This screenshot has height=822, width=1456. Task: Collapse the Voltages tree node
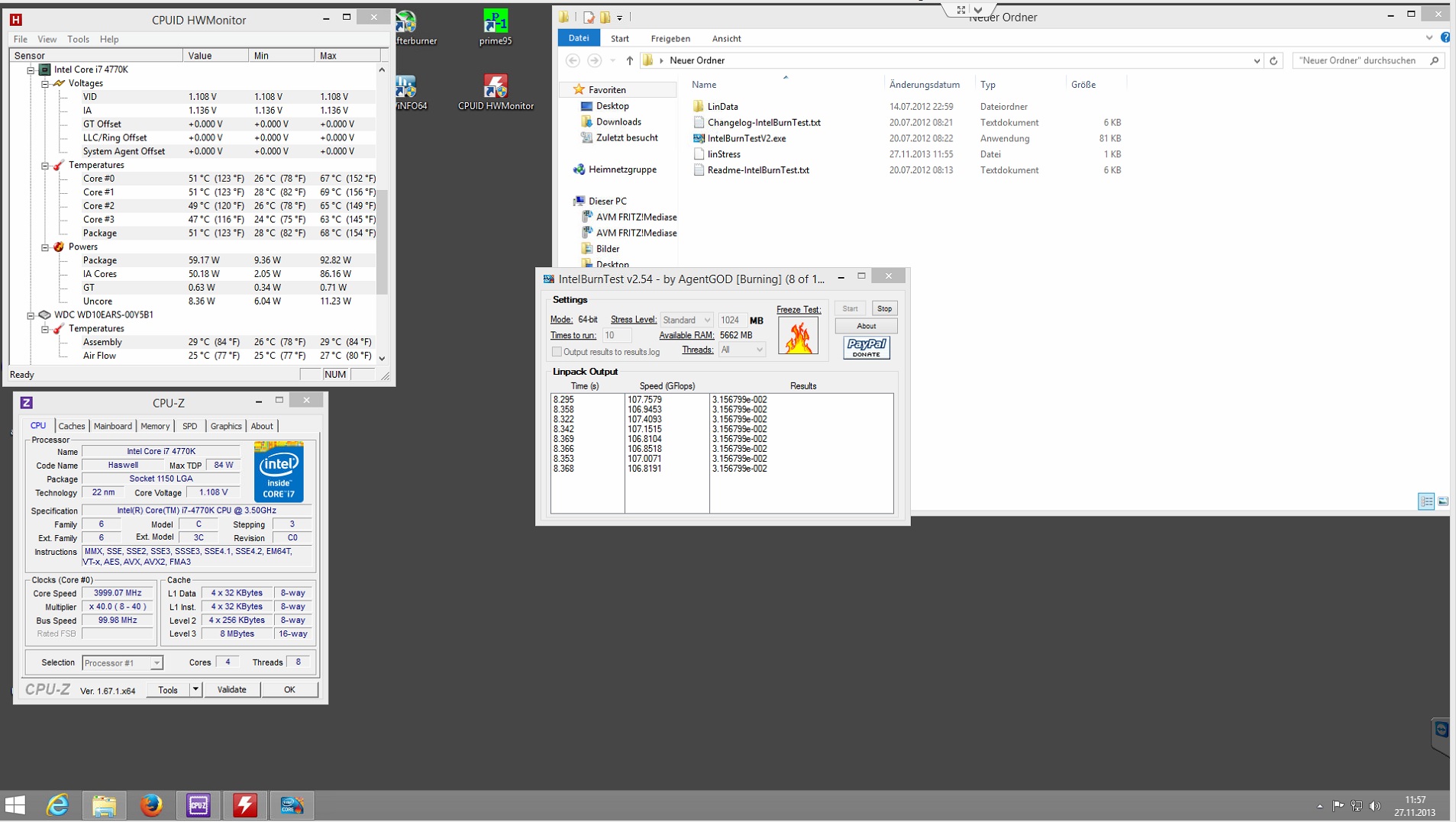click(x=45, y=83)
